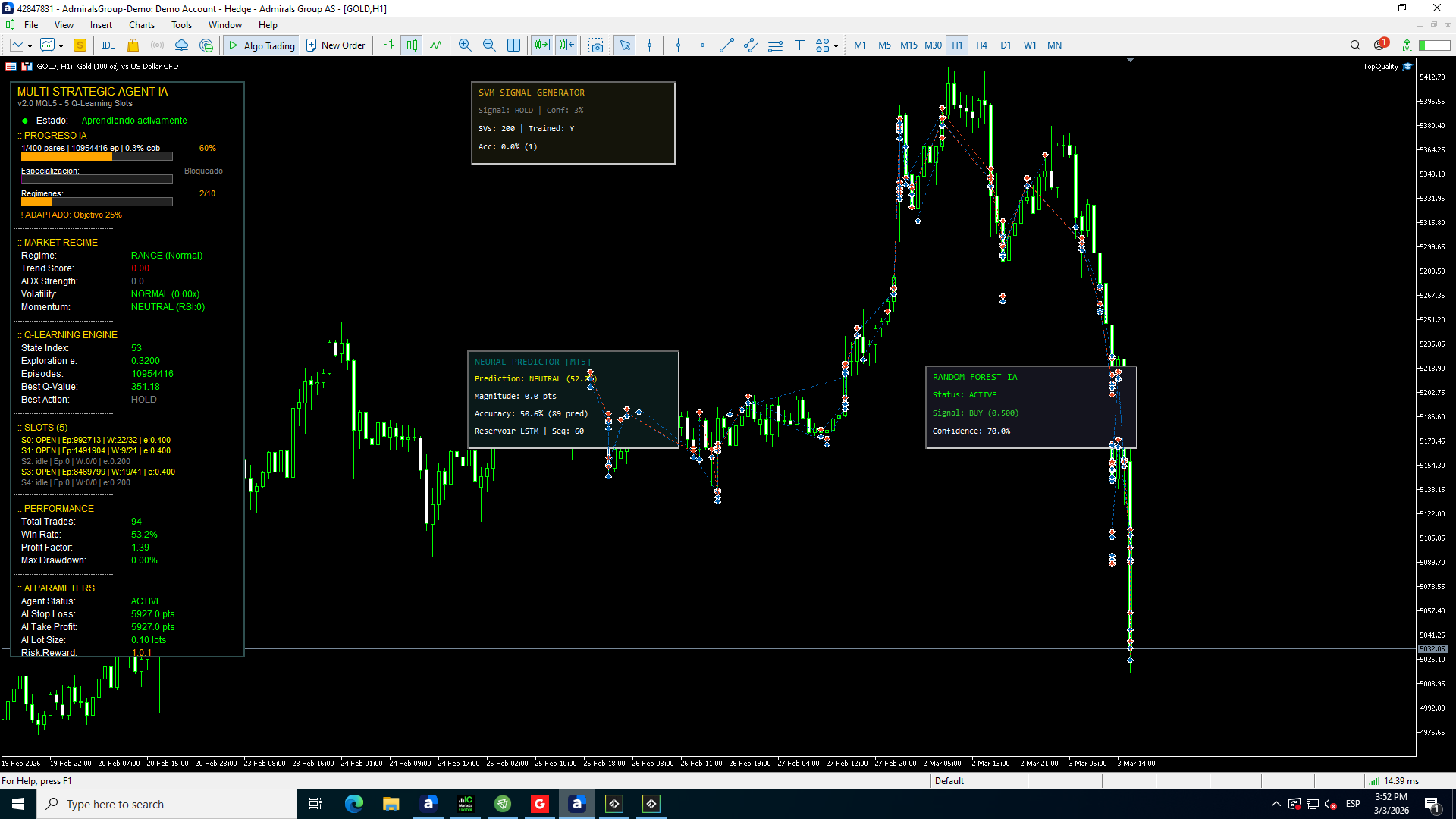Screen dimensions: 1456x819
Task: Click the zoom out magnifier icon
Action: tap(489, 45)
